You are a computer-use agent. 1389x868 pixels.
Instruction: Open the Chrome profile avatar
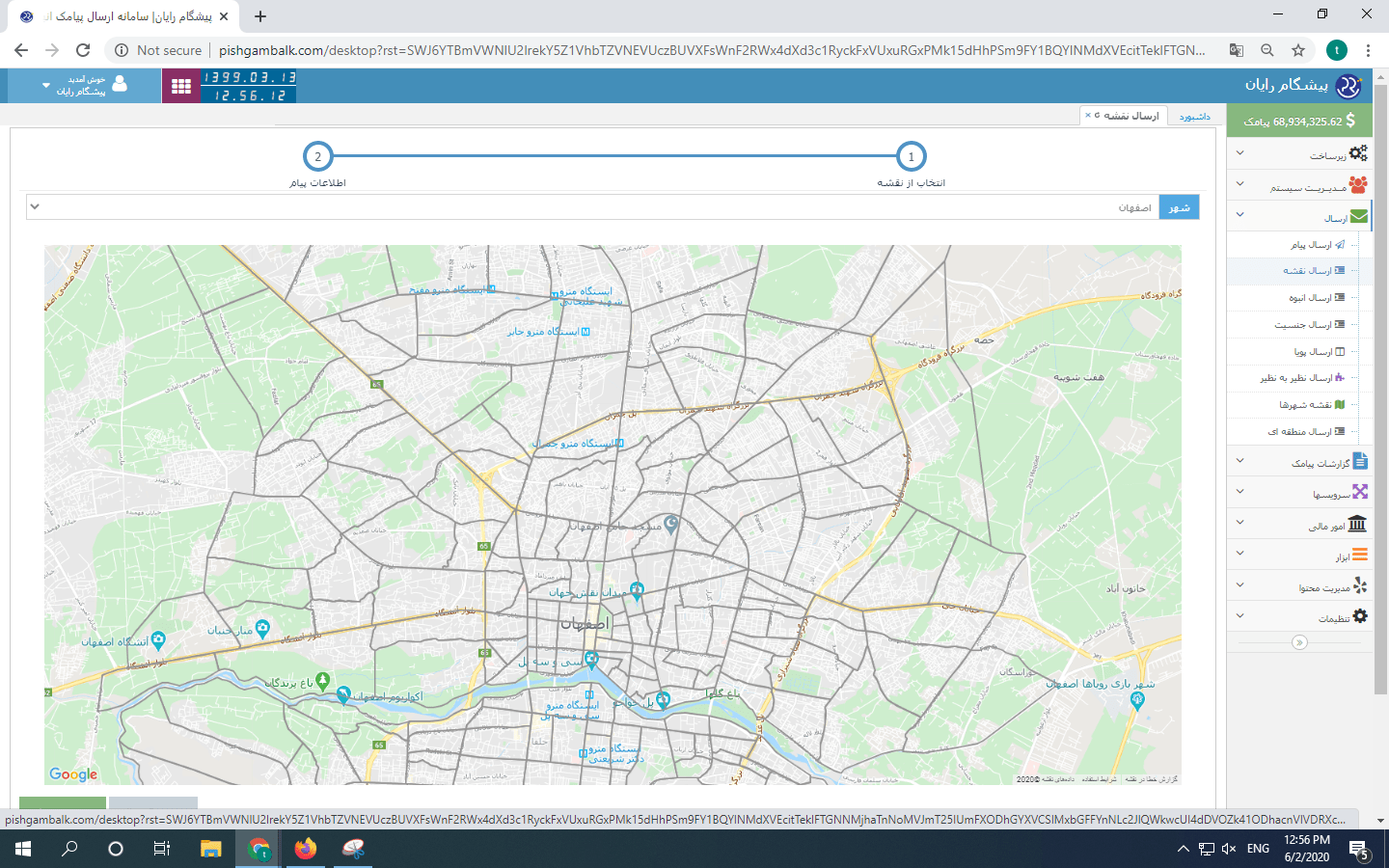1337,50
